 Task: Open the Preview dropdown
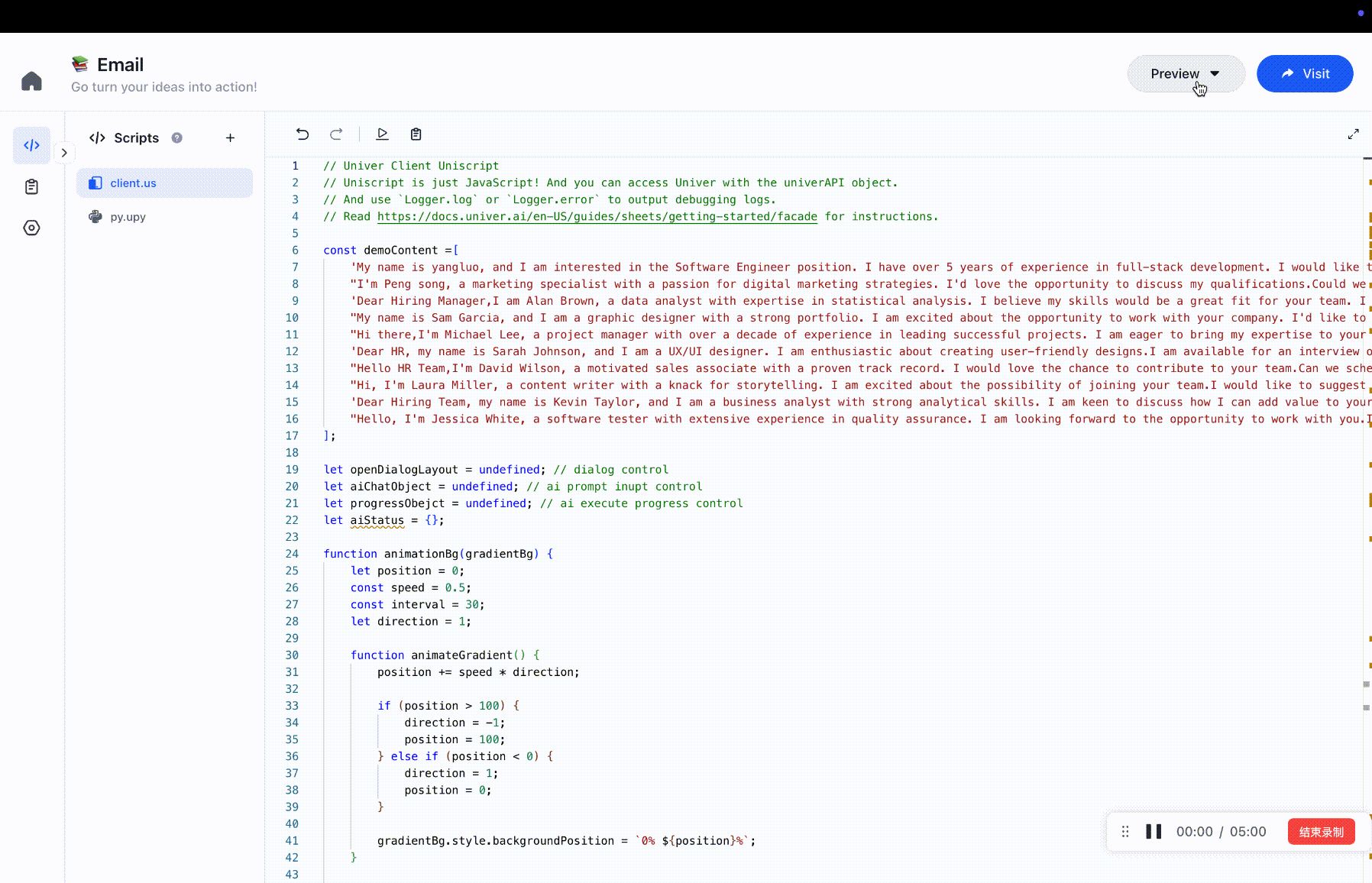tap(1186, 73)
